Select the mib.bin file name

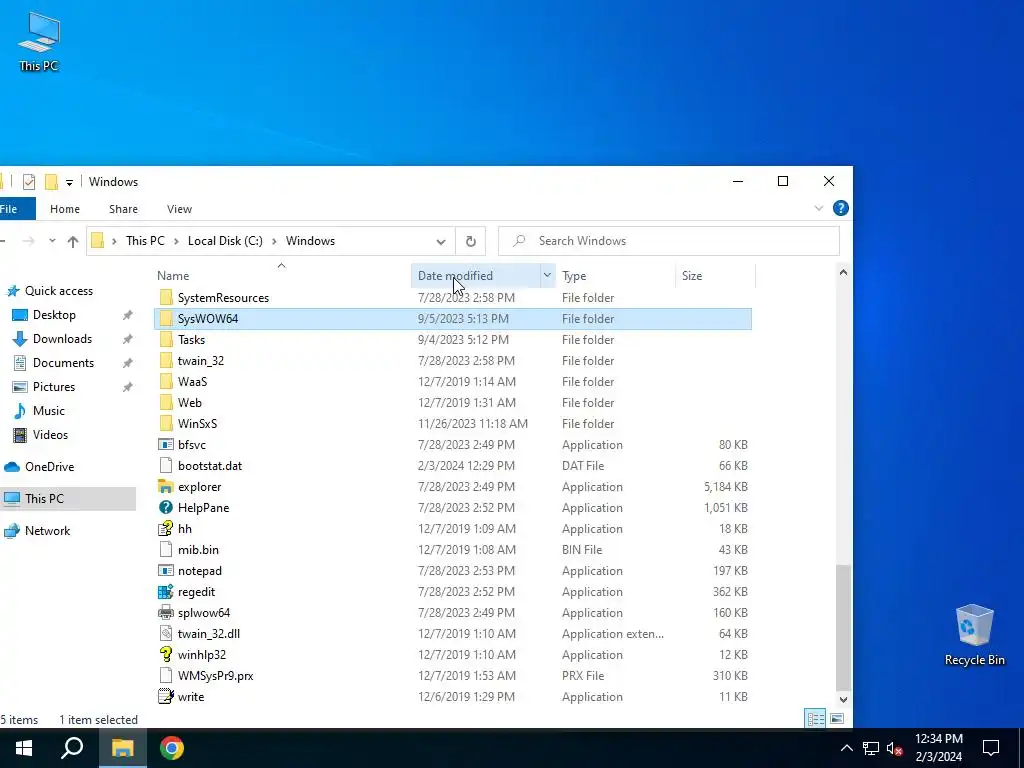coord(198,550)
